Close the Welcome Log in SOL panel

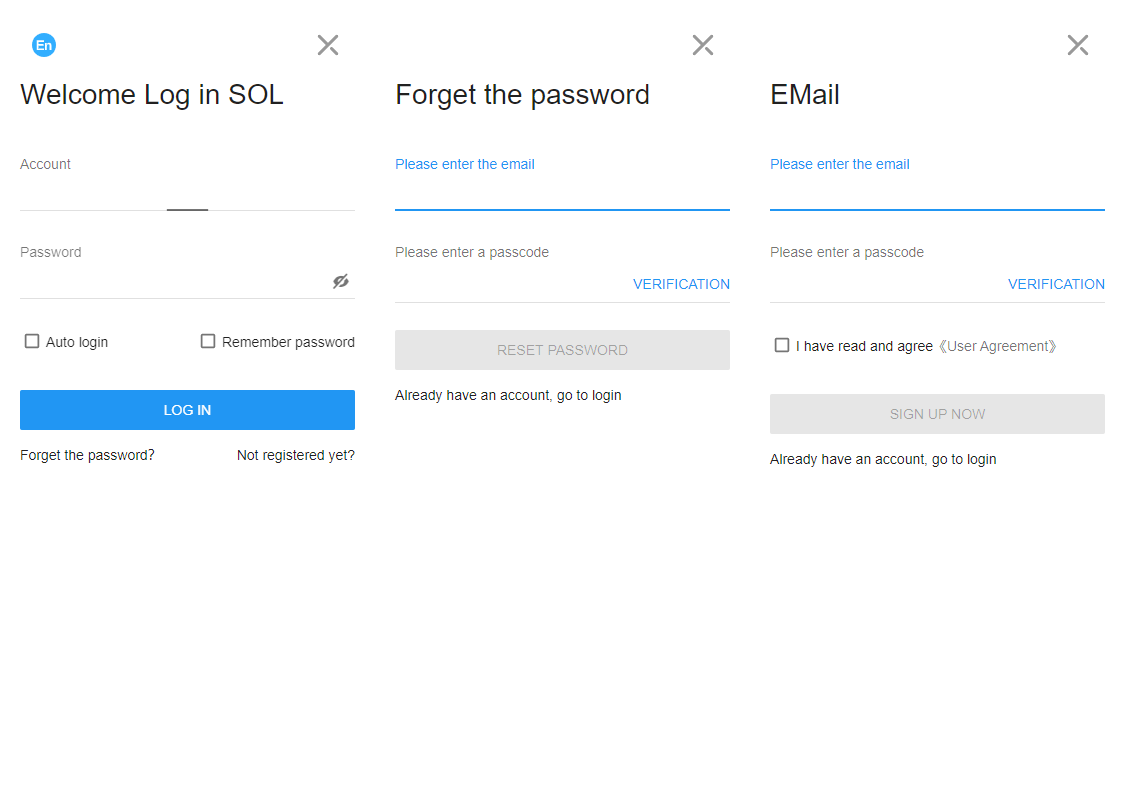[328, 45]
